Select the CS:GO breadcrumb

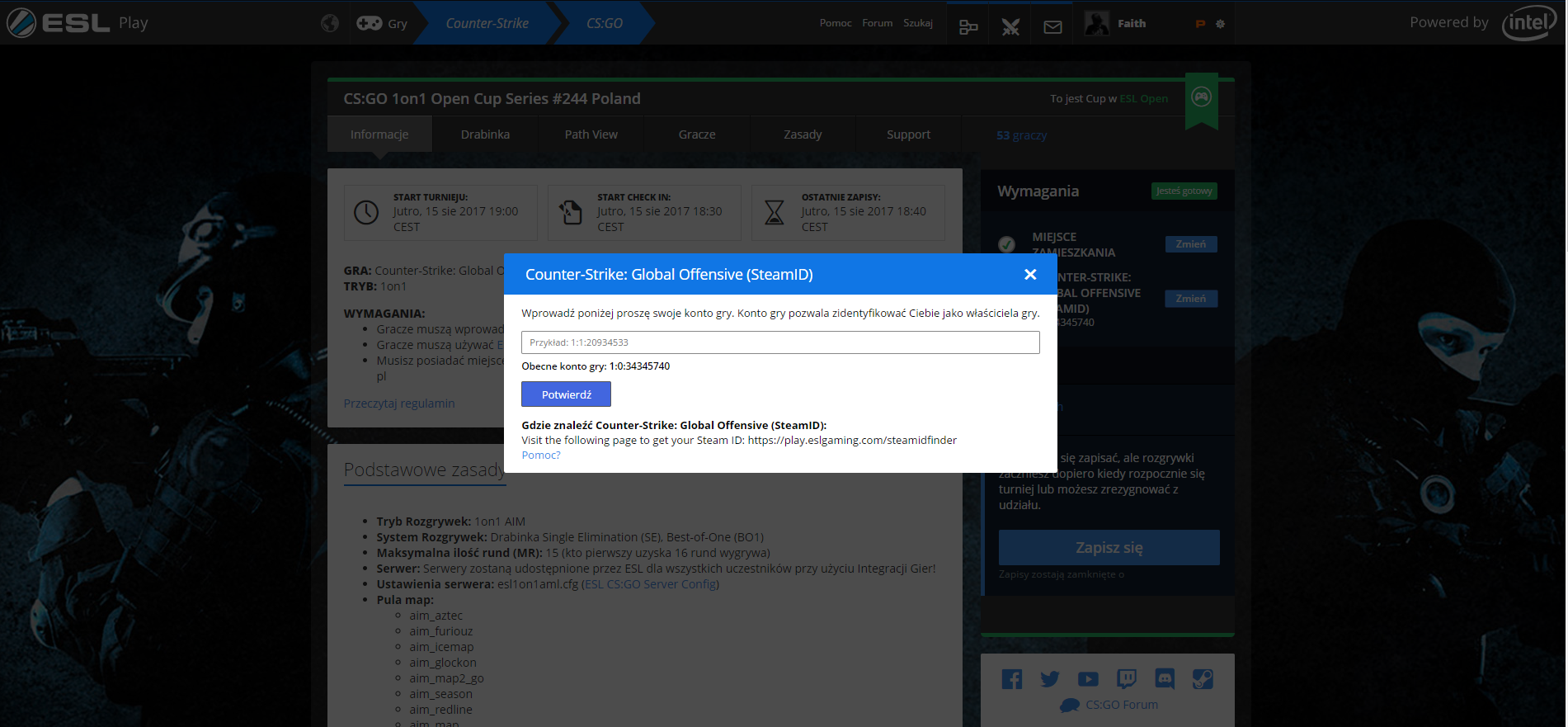605,23
